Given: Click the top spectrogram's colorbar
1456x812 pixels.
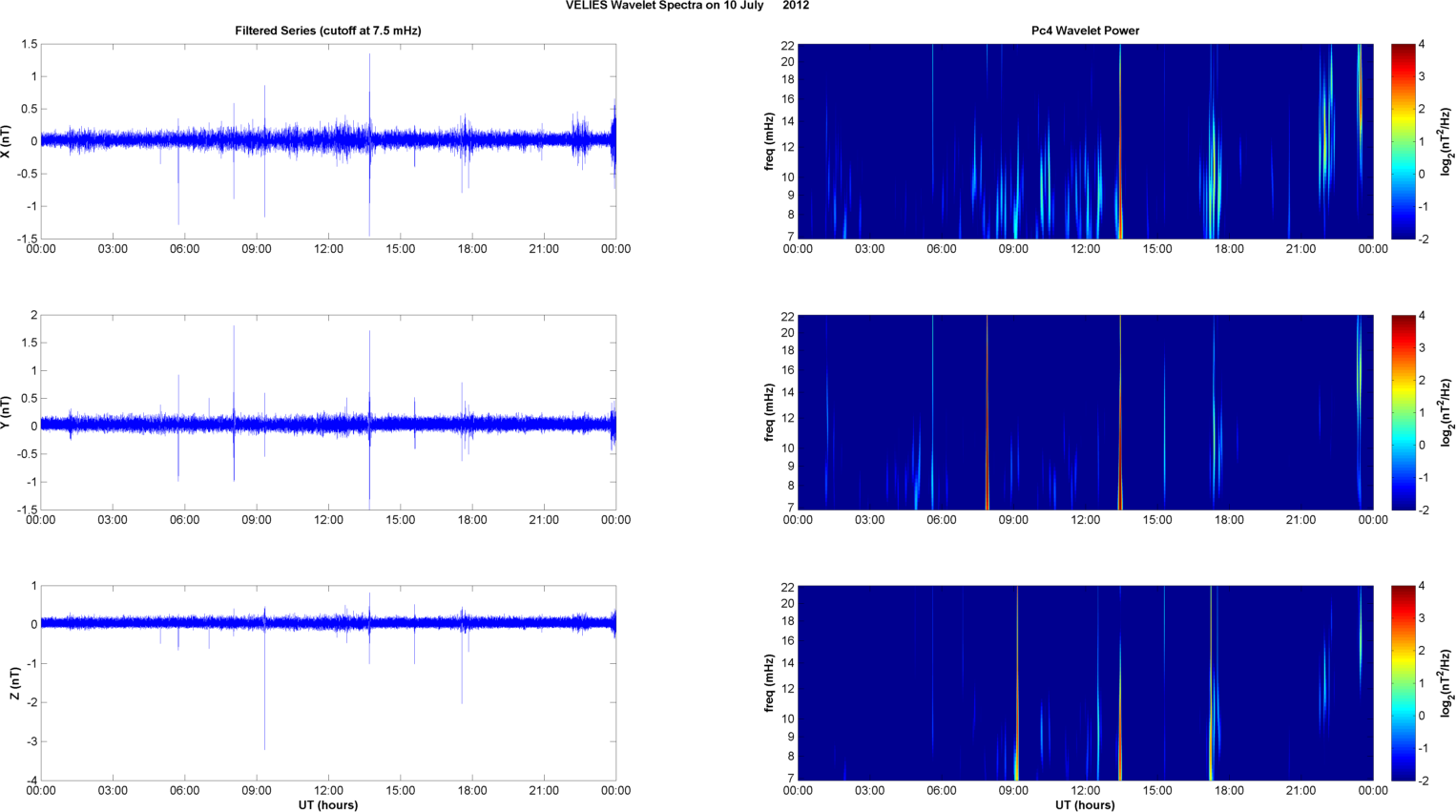Looking at the screenshot, I should tap(1403, 141).
